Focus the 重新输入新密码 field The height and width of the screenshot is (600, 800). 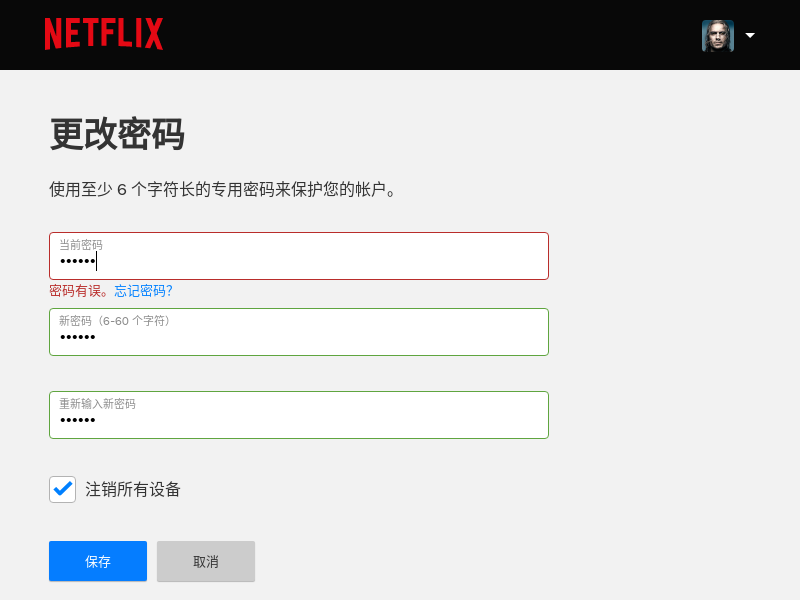(299, 415)
